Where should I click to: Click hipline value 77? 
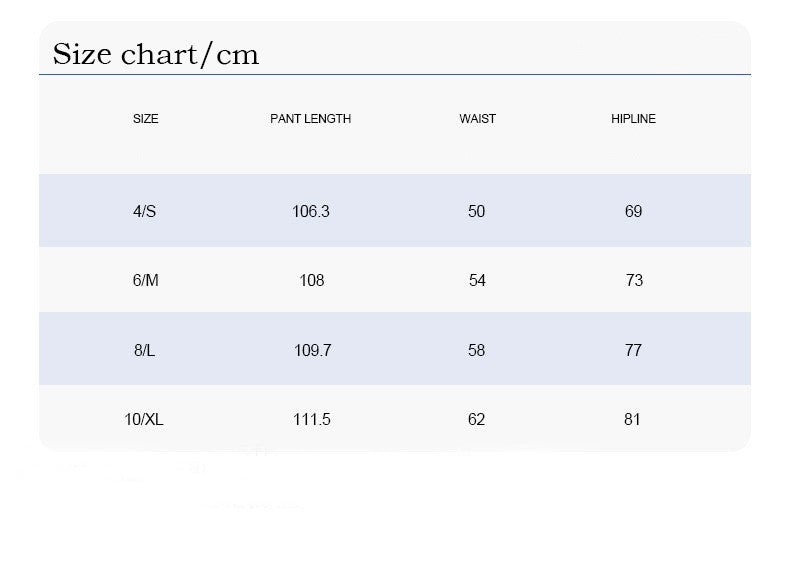click(633, 350)
